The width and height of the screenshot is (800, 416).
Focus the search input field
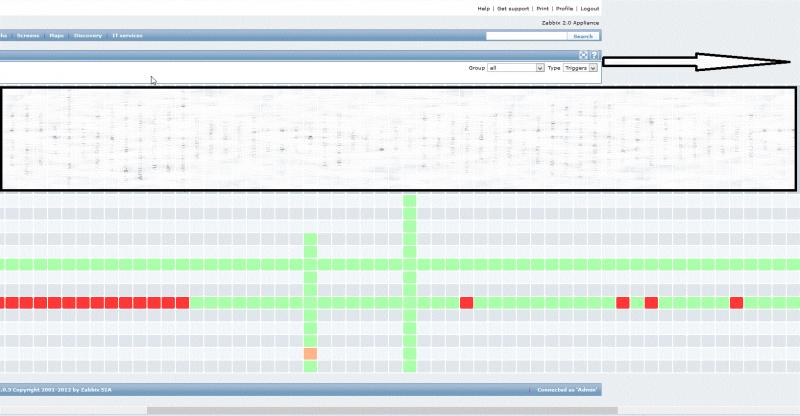[527, 36]
